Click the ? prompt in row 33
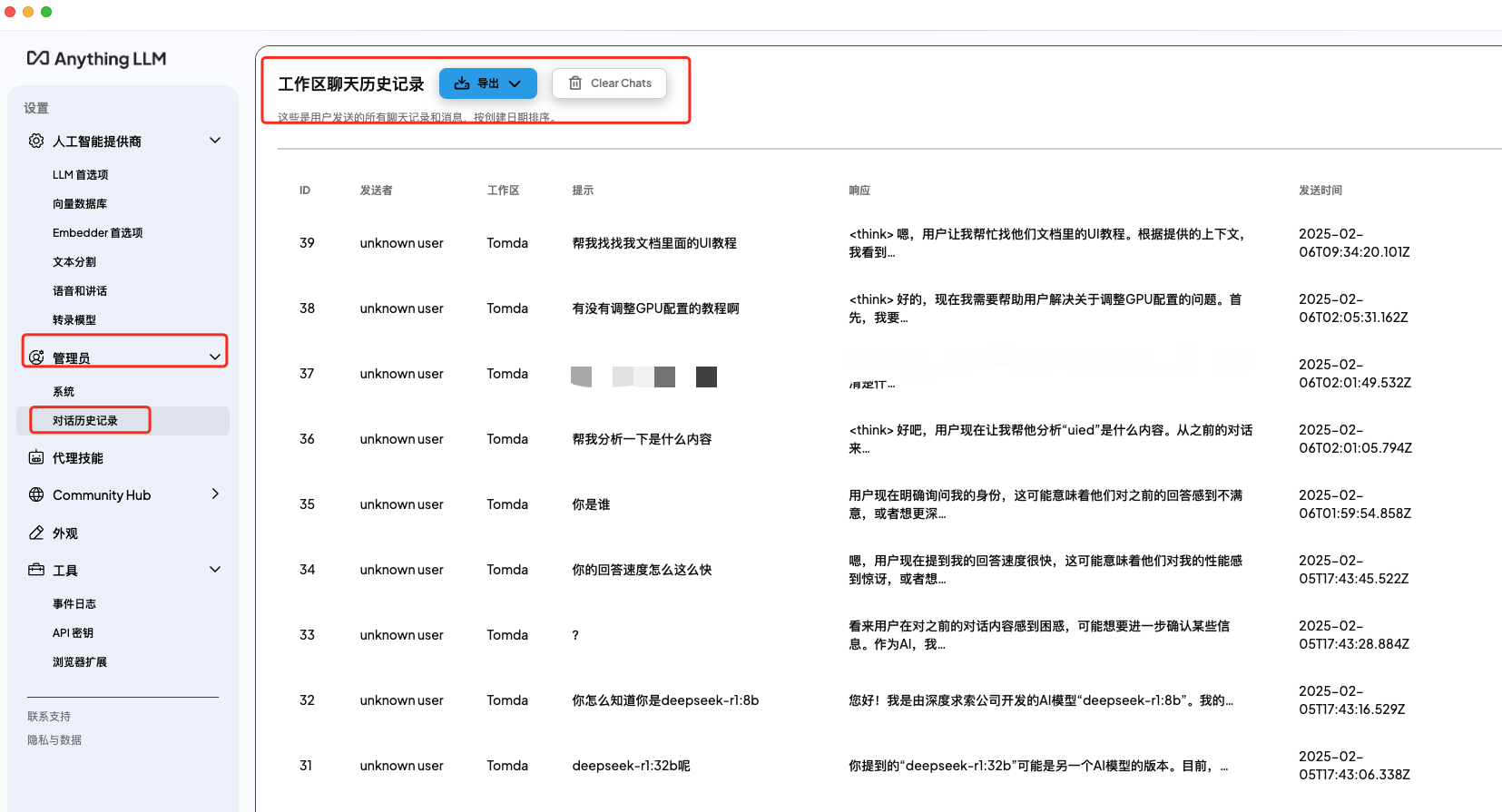The image size is (1502, 812). click(575, 635)
